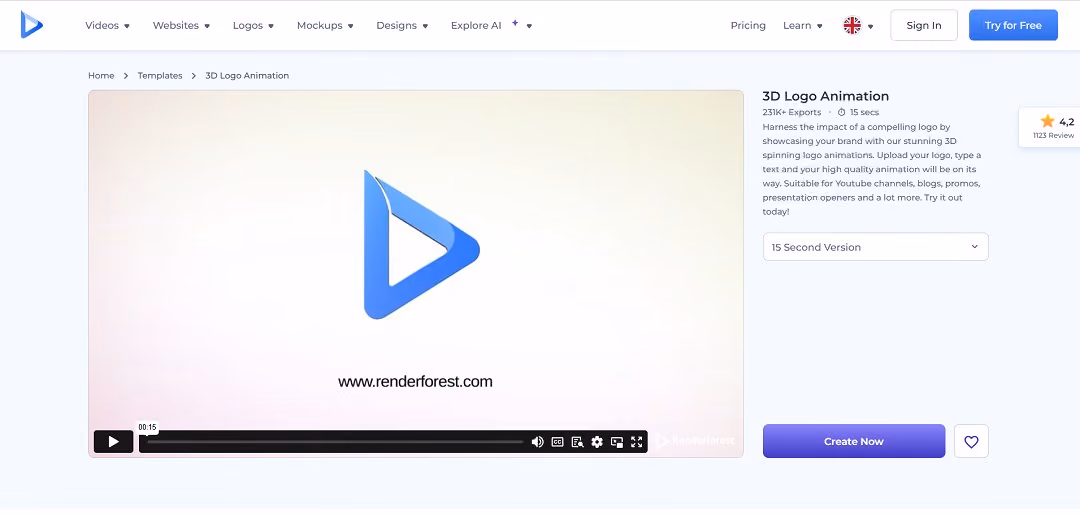The width and height of the screenshot is (1080, 515).
Task: Go to Home in the breadcrumb
Action: pos(101,76)
